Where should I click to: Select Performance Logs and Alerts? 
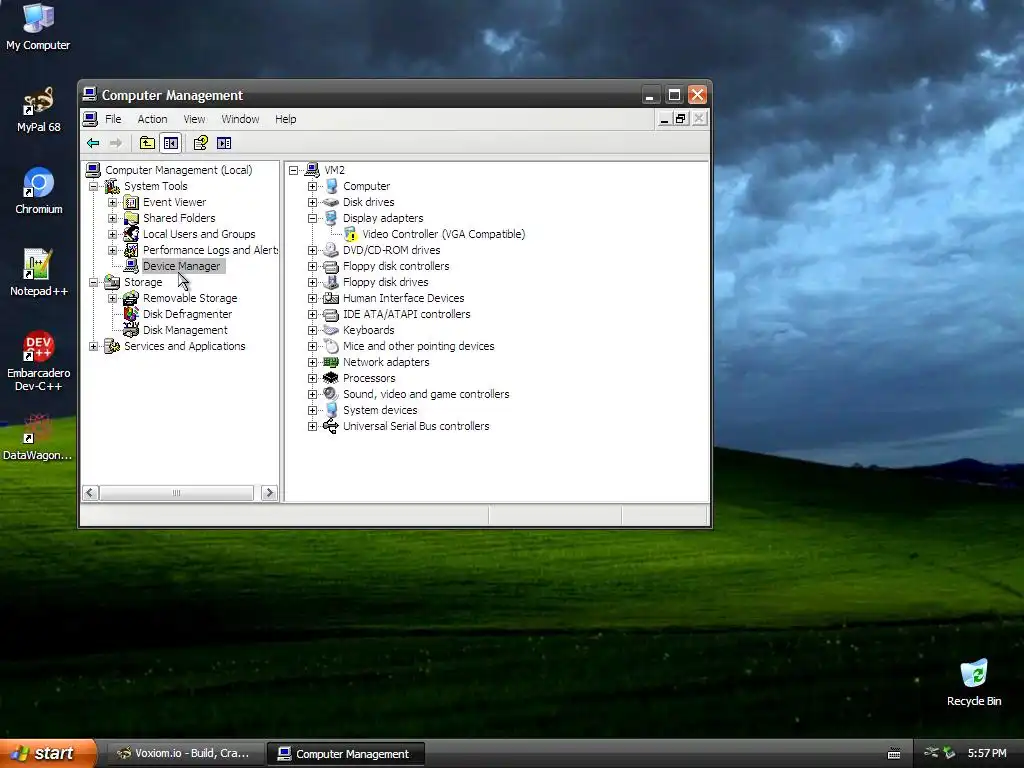coord(210,250)
